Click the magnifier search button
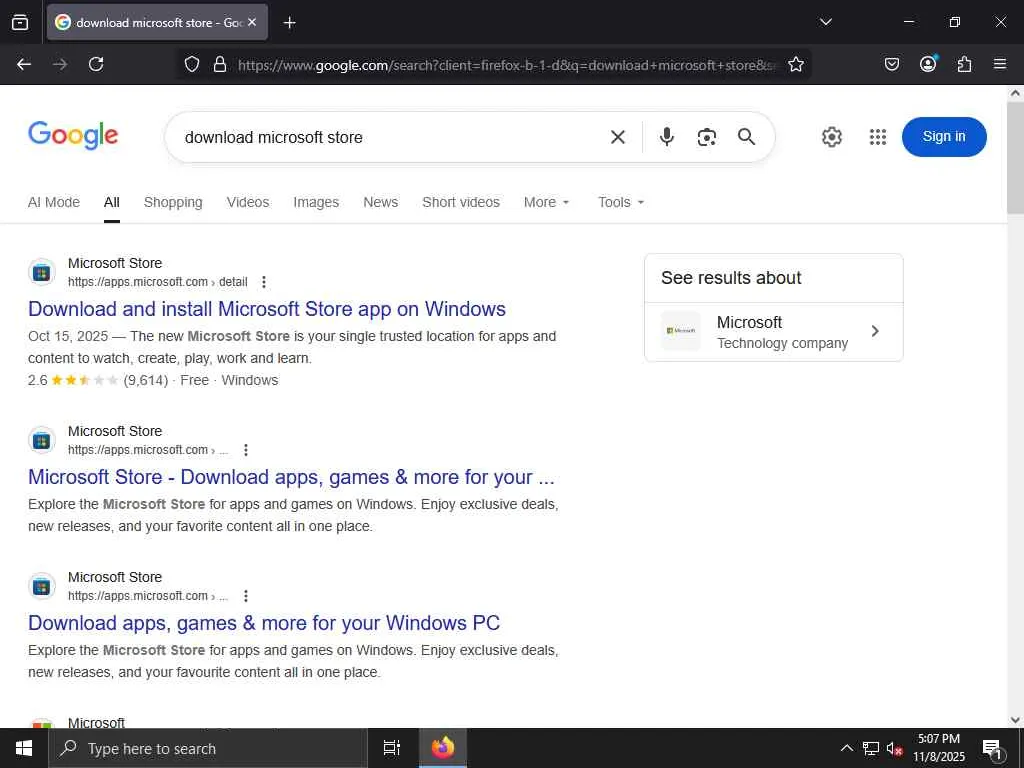This screenshot has height=768, width=1024. click(x=746, y=136)
